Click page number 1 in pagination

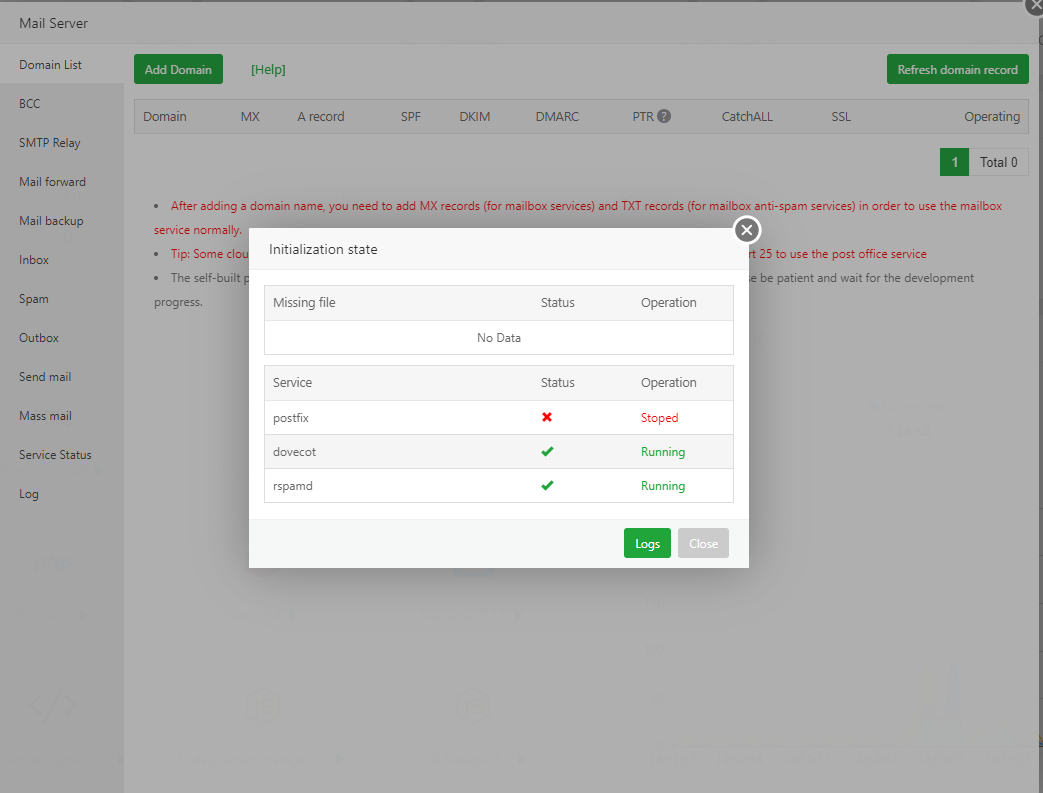[x=955, y=162]
